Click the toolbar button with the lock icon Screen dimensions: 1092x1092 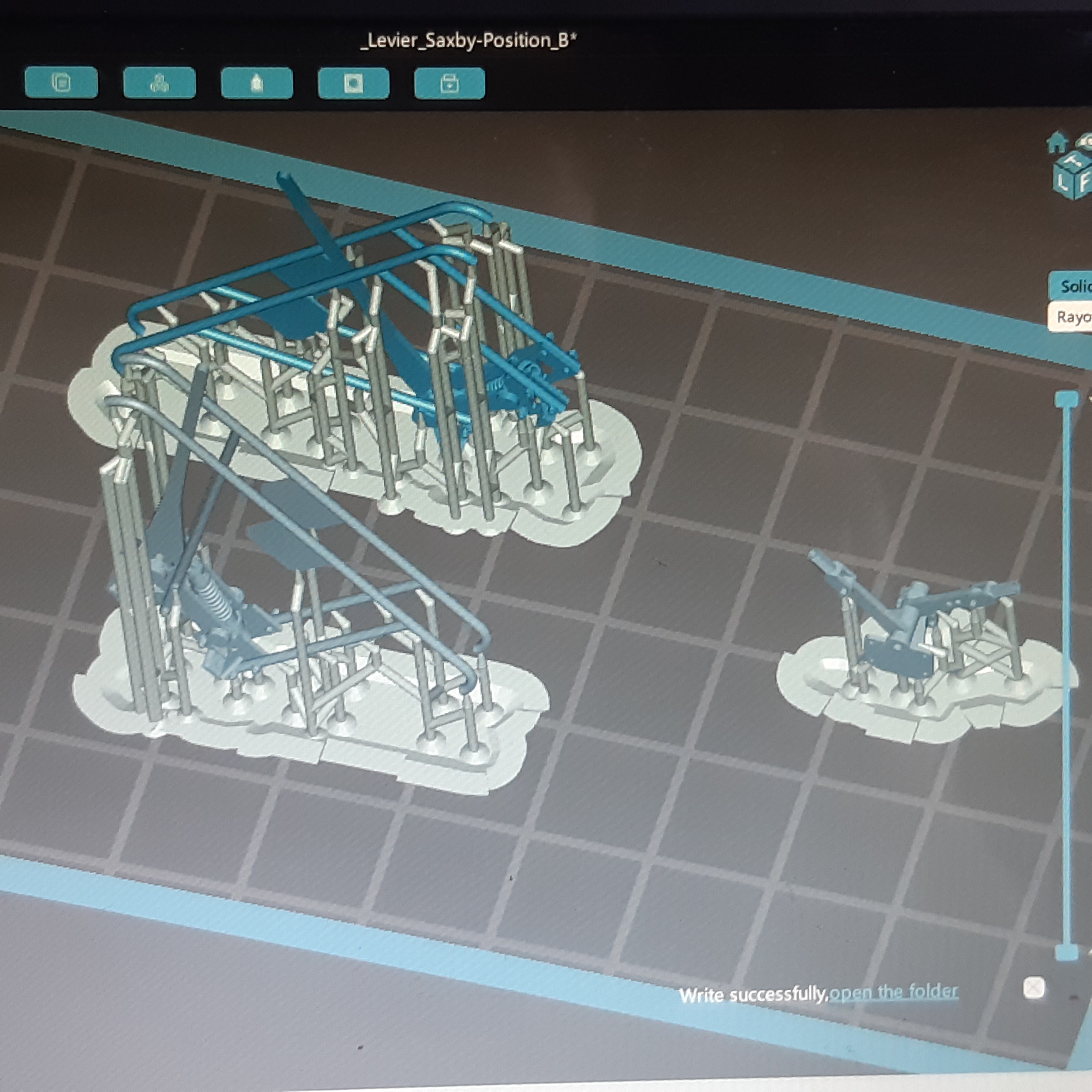pyautogui.click(x=449, y=84)
